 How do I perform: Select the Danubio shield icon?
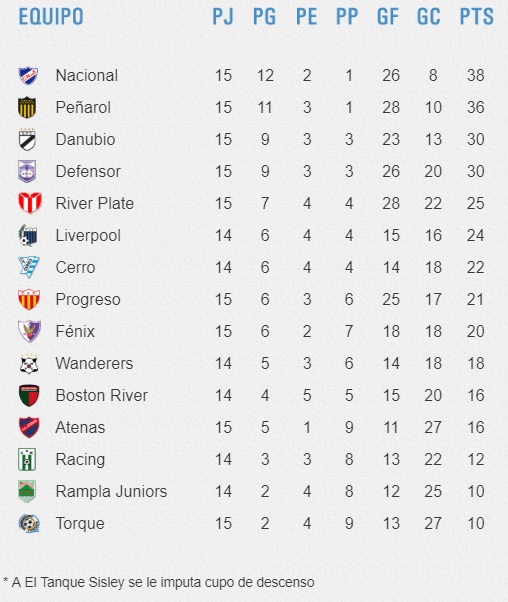(x=27, y=139)
